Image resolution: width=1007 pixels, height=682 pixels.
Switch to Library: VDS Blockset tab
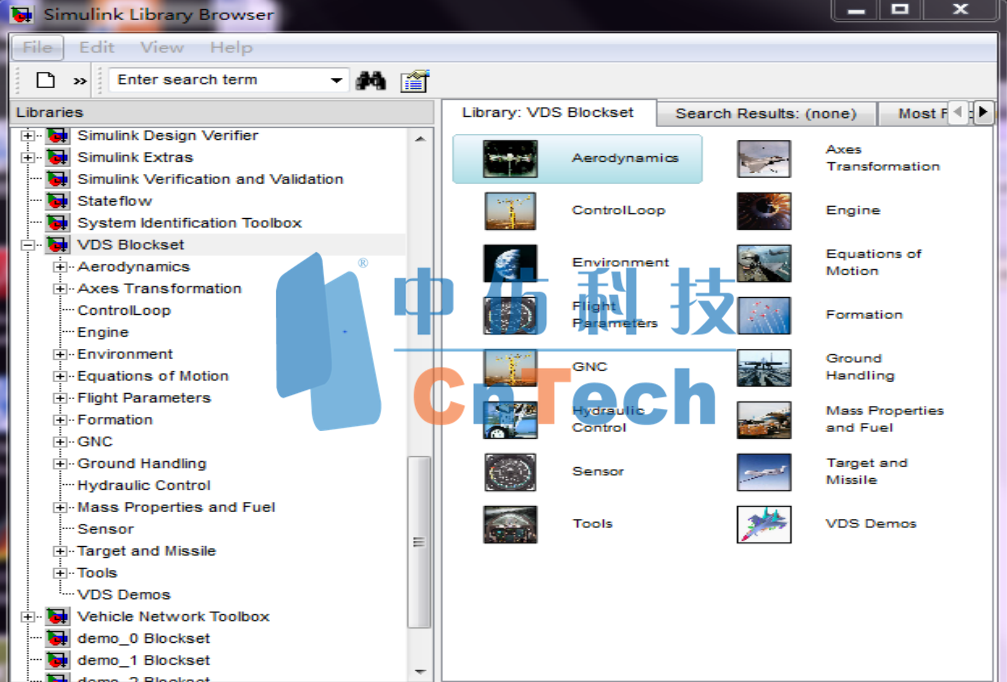pos(548,112)
